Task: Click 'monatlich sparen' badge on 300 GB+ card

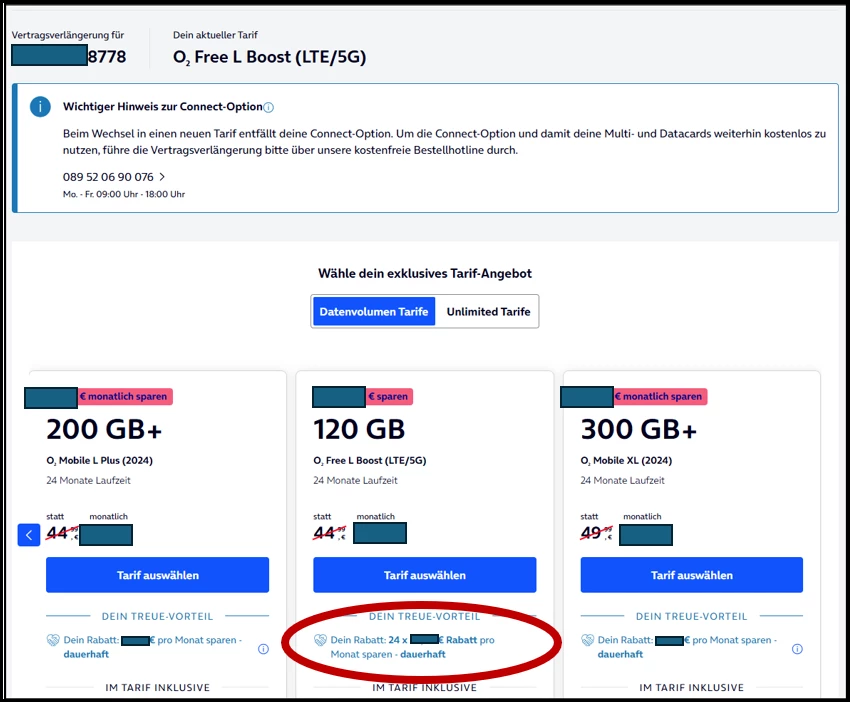Action: (660, 397)
